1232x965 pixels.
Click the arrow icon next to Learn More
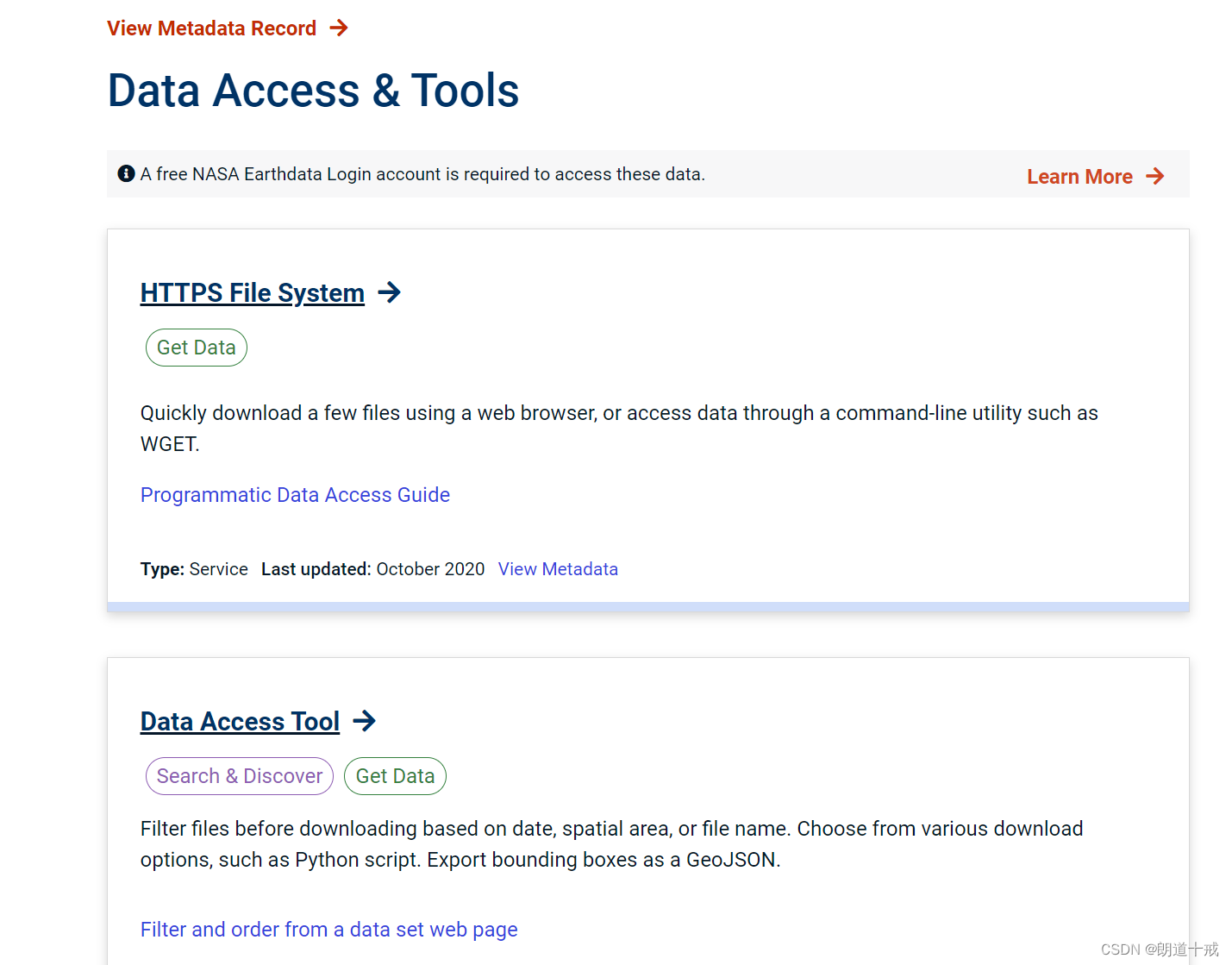click(x=1155, y=177)
